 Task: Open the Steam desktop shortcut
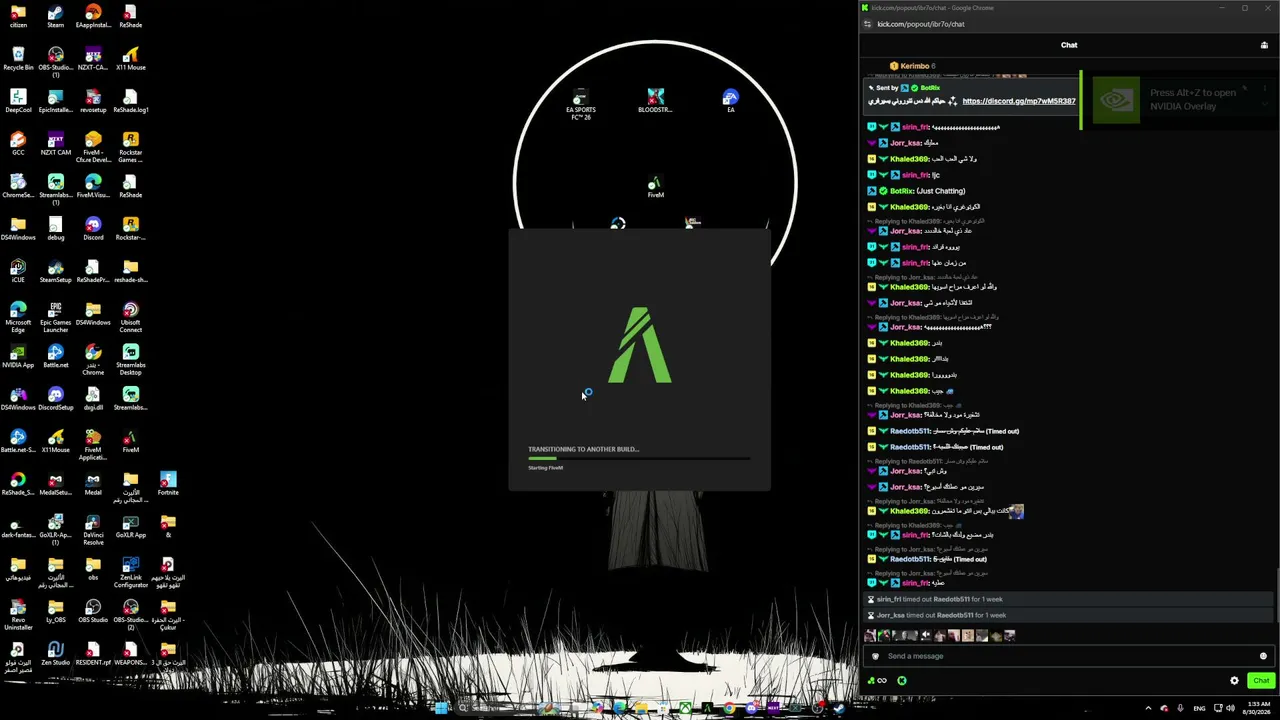[x=56, y=17]
